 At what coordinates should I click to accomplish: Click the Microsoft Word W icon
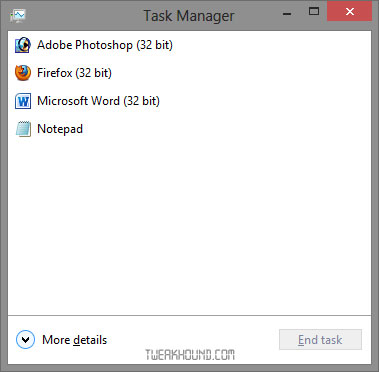[23, 101]
